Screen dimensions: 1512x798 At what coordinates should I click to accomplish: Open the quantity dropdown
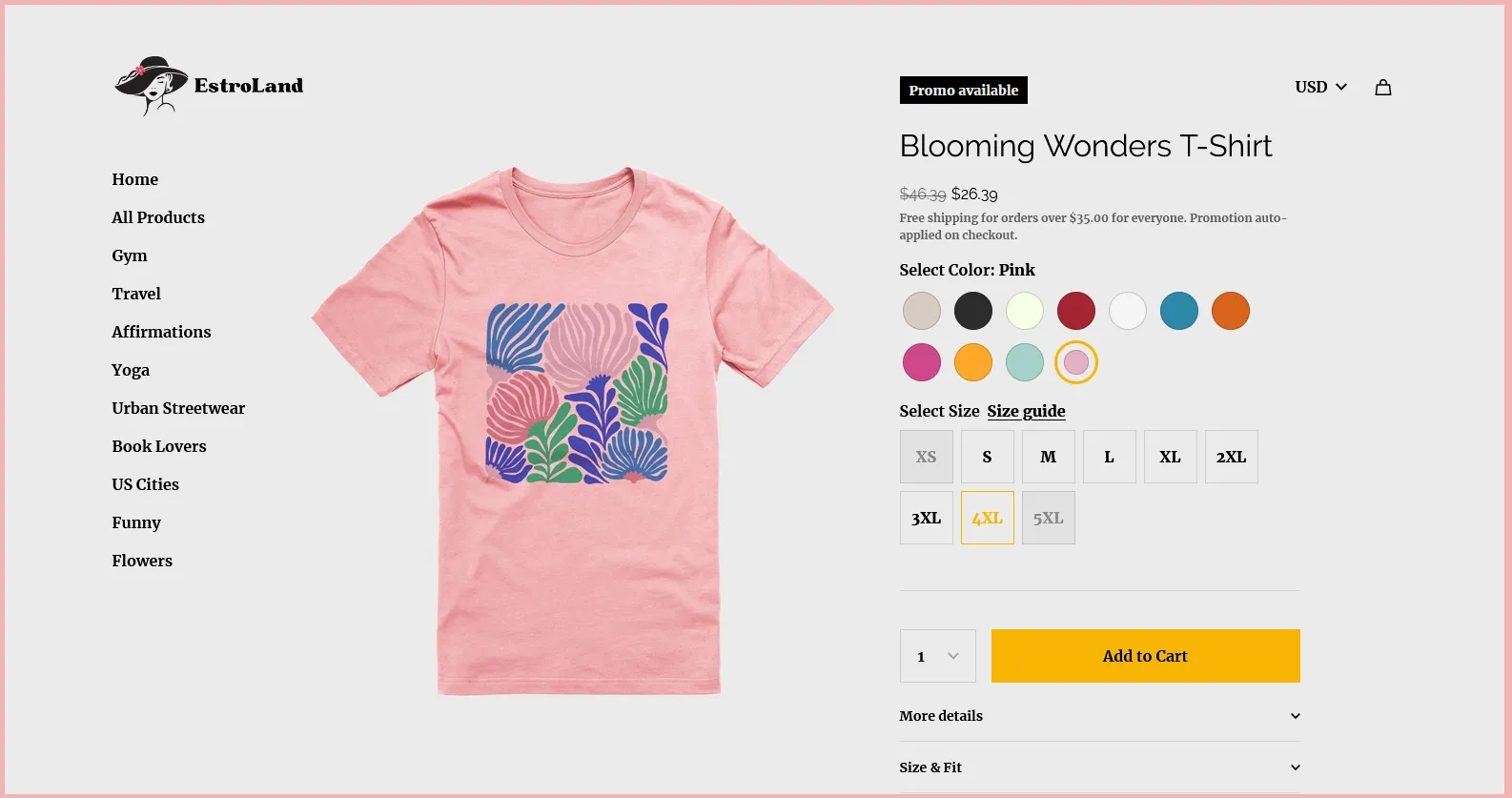[x=937, y=656]
